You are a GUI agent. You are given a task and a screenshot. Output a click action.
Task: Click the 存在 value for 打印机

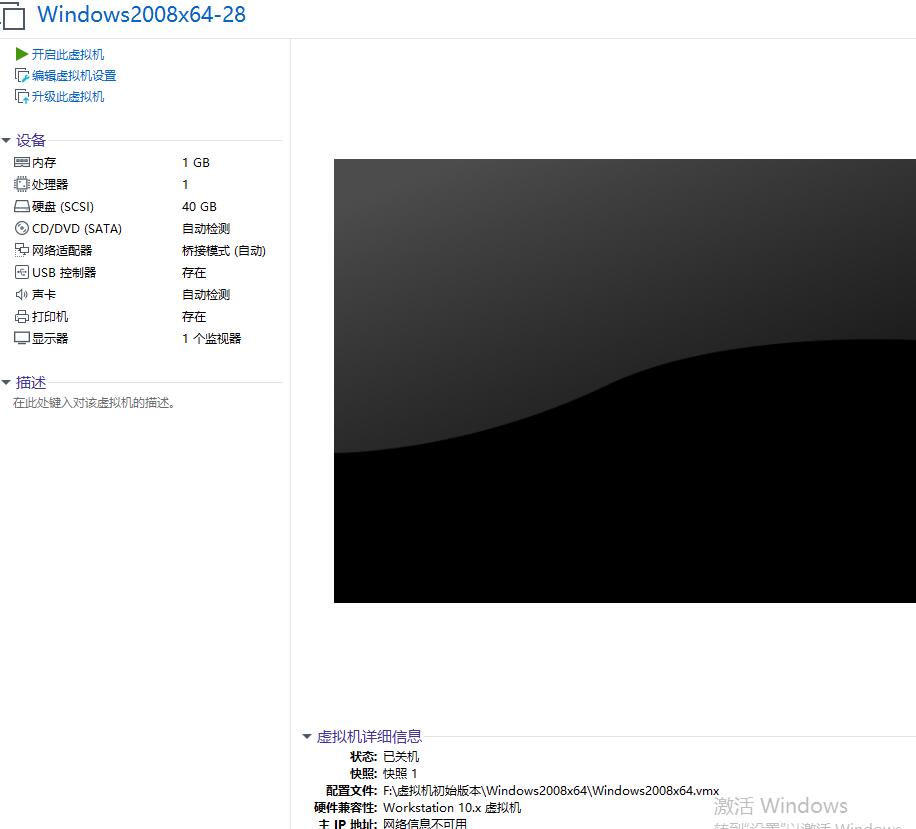point(194,317)
